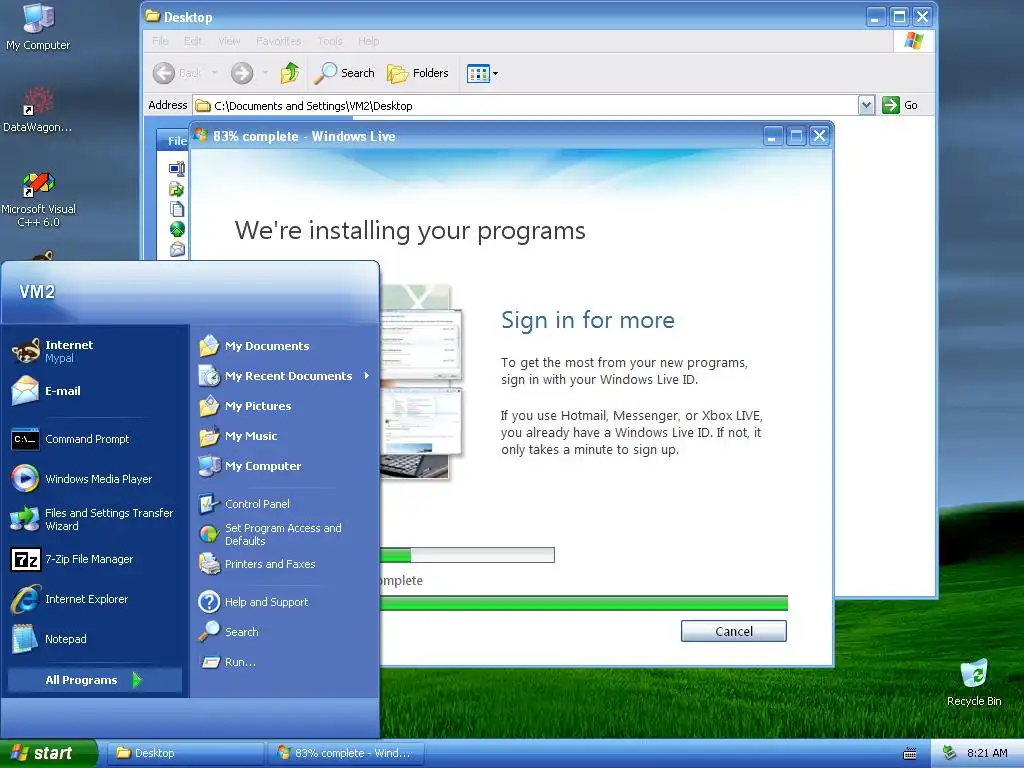Open My Computer from Start menu
This screenshot has height=768, width=1024.
point(285,466)
